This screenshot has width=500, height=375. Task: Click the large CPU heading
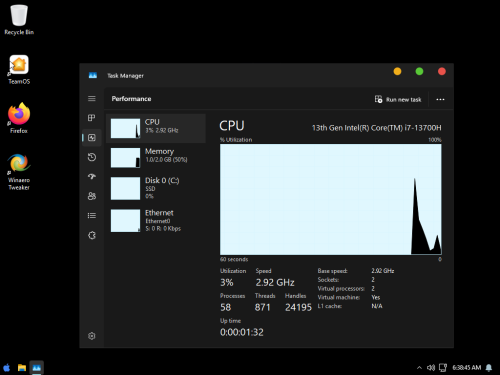point(232,126)
